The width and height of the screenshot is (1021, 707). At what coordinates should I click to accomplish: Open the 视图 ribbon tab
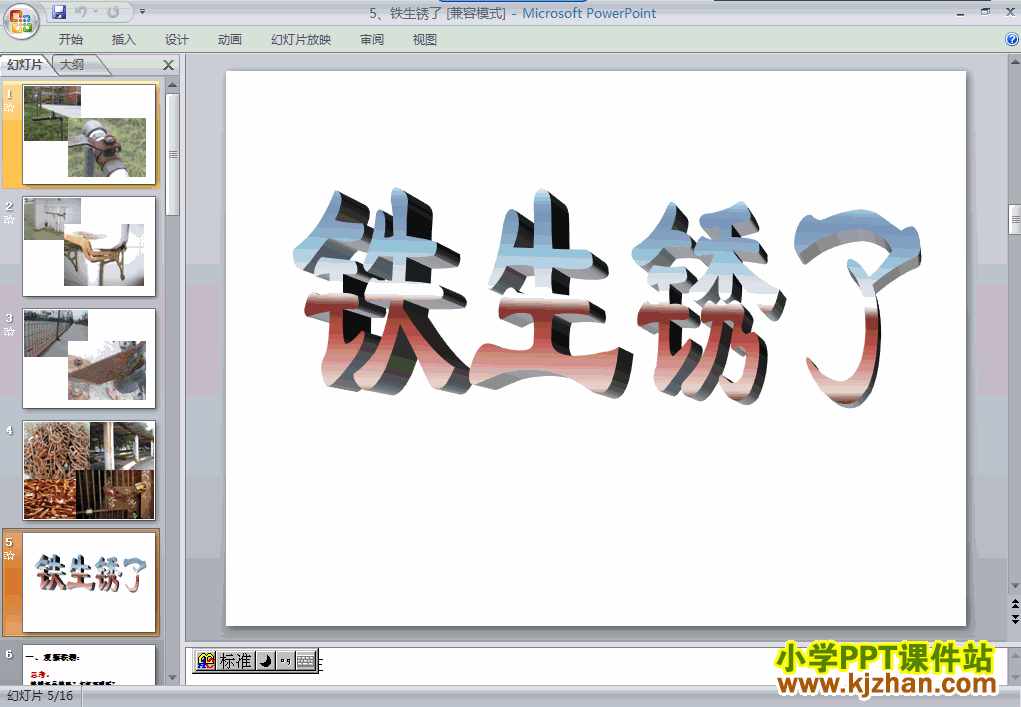(x=425, y=40)
